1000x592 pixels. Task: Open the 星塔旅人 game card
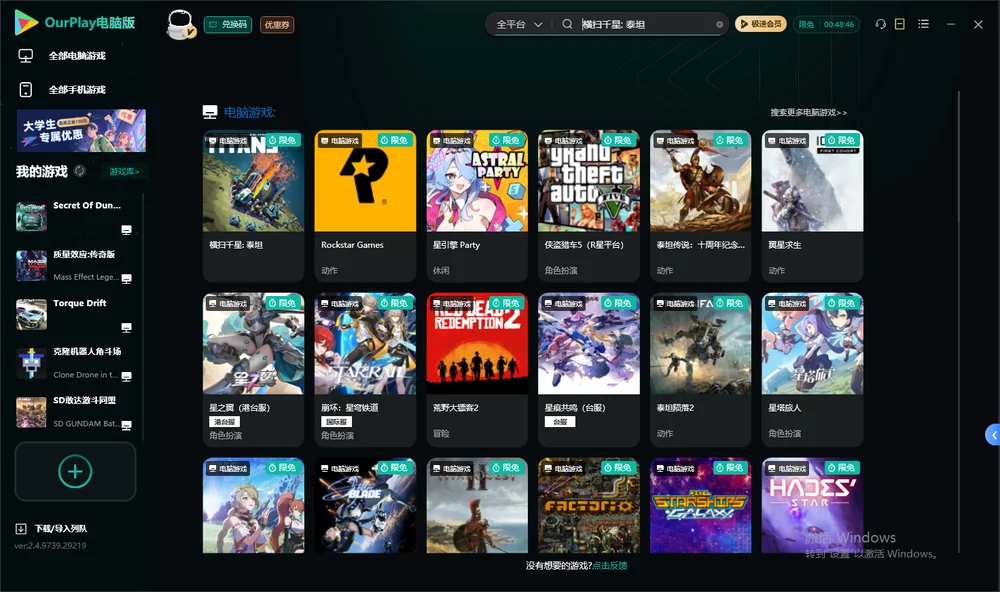point(812,369)
